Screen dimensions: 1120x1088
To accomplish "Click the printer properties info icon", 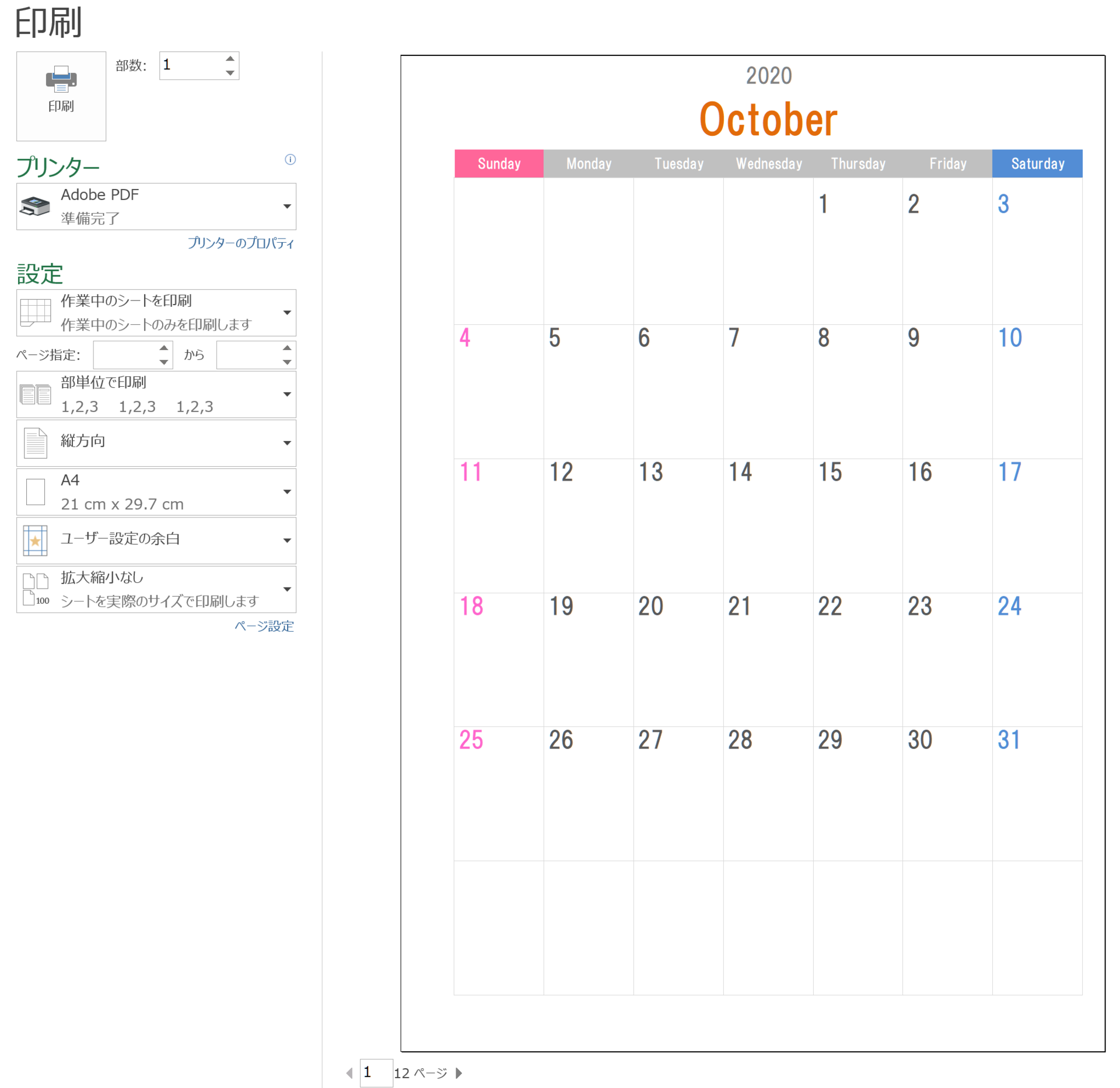I will (x=289, y=159).
